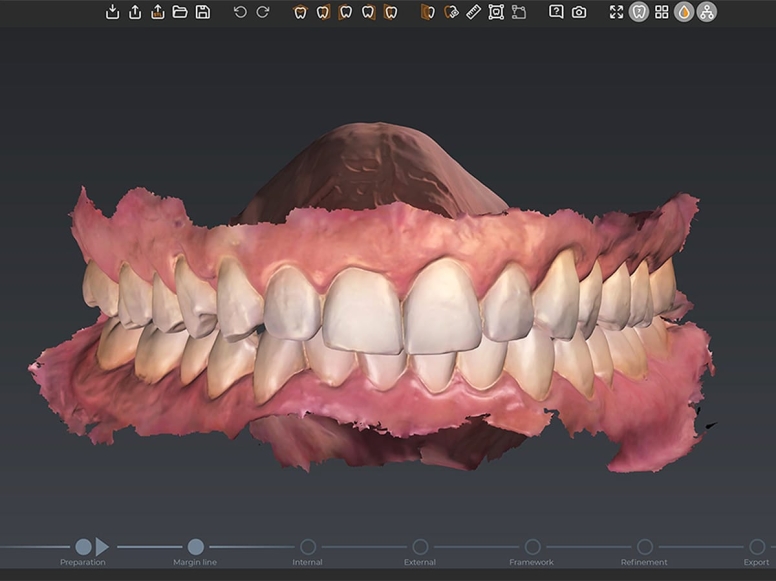The image size is (776, 581).
Task: Open the help question mark icon
Action: click(556, 12)
